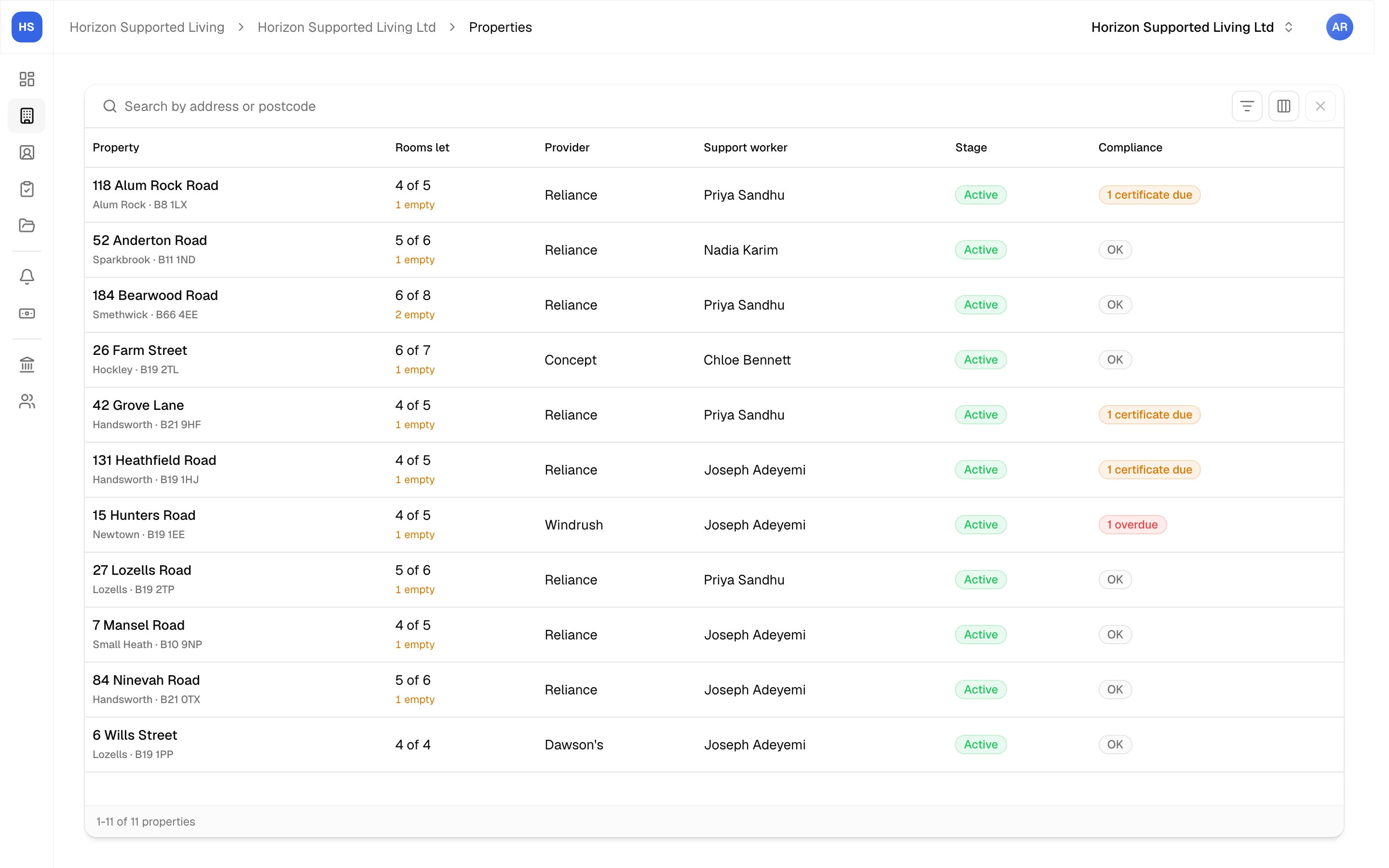Image resolution: width=1389 pixels, height=868 pixels.
Task: Open the table filter options
Action: point(1247,106)
